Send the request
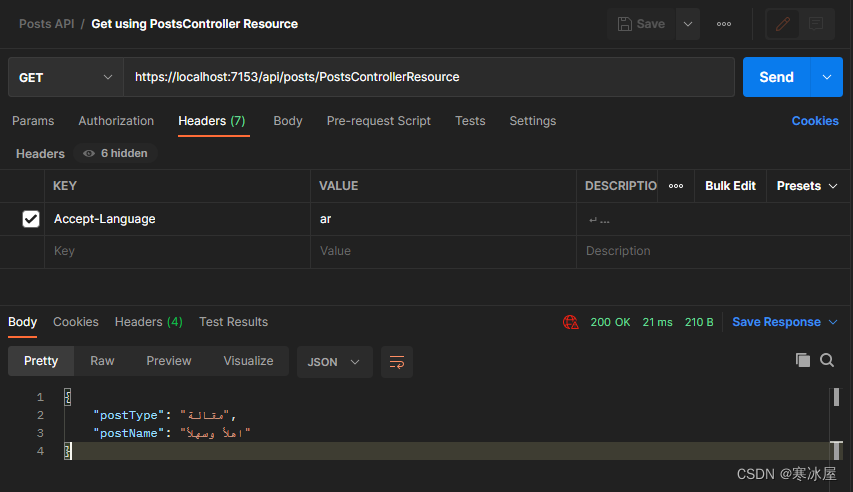Screen dimensions: 853x492 tap(776, 77)
